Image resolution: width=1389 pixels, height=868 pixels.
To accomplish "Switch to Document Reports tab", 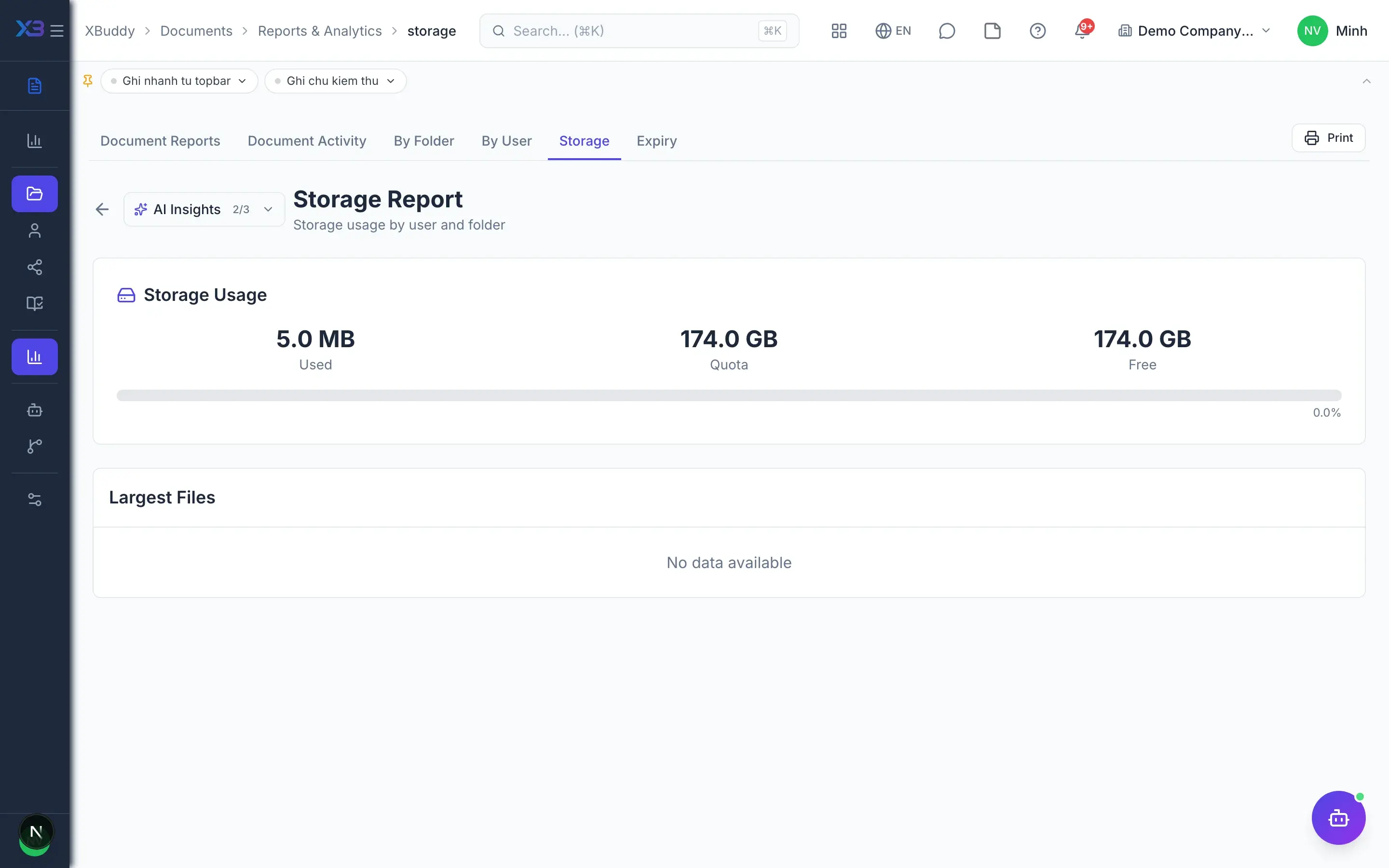I will [160, 141].
